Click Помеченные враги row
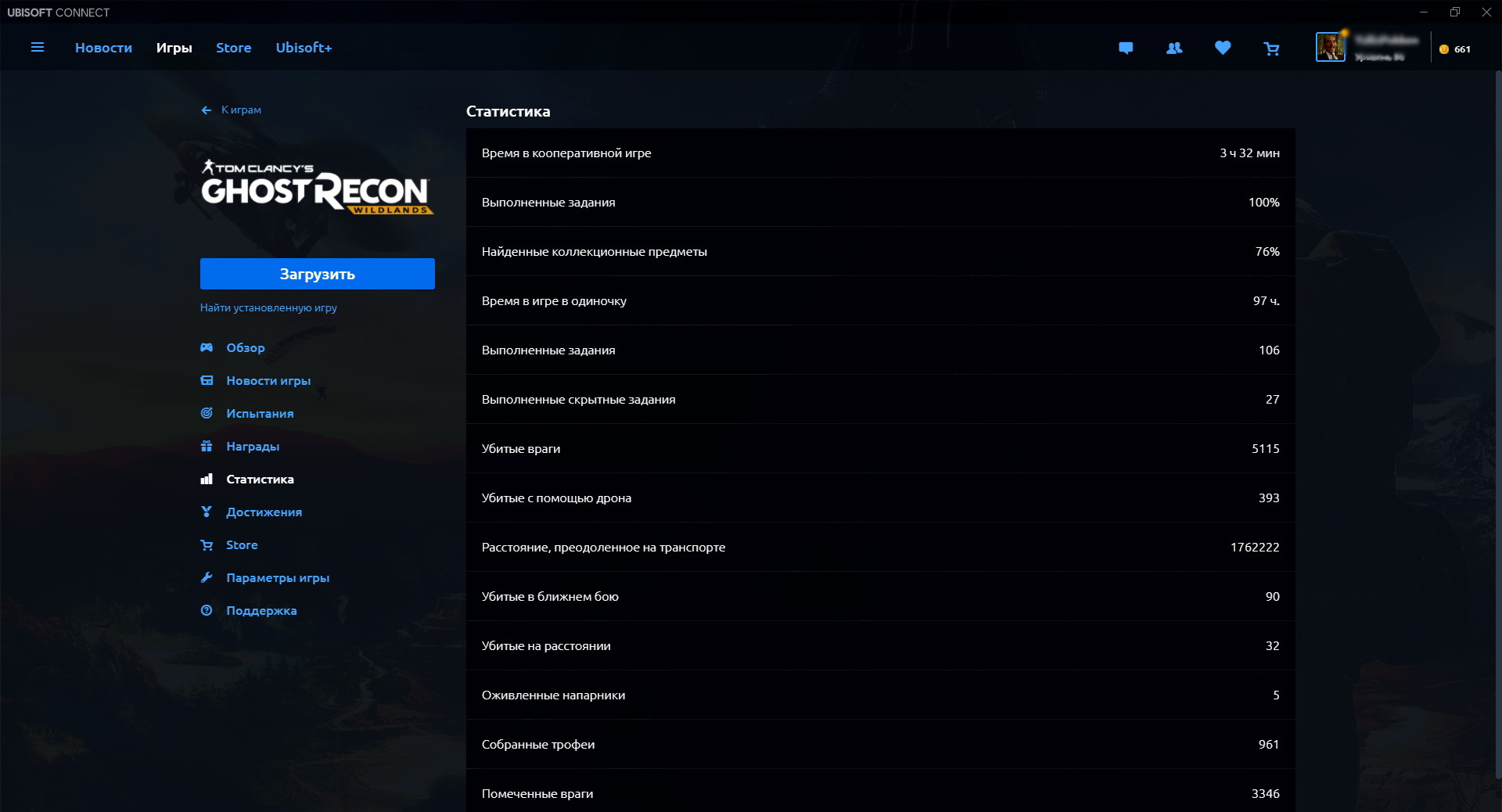 click(x=880, y=791)
